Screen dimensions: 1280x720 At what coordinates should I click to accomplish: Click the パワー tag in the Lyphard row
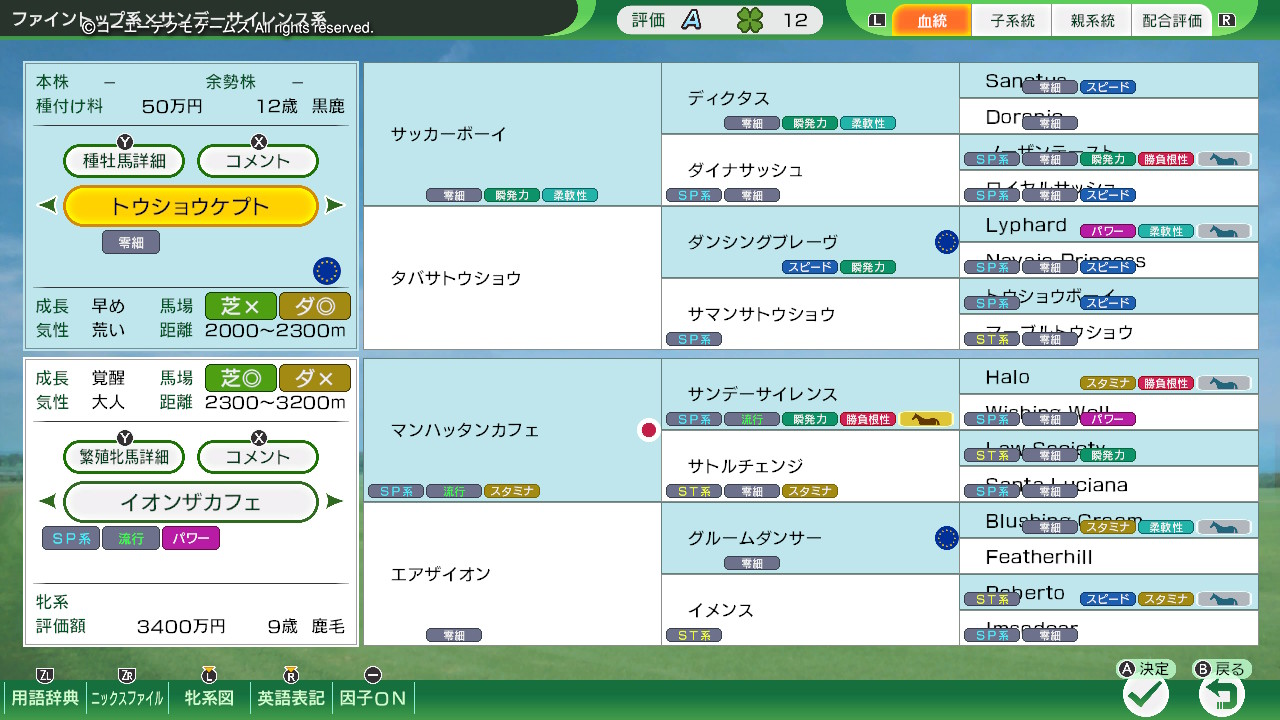click(1108, 231)
